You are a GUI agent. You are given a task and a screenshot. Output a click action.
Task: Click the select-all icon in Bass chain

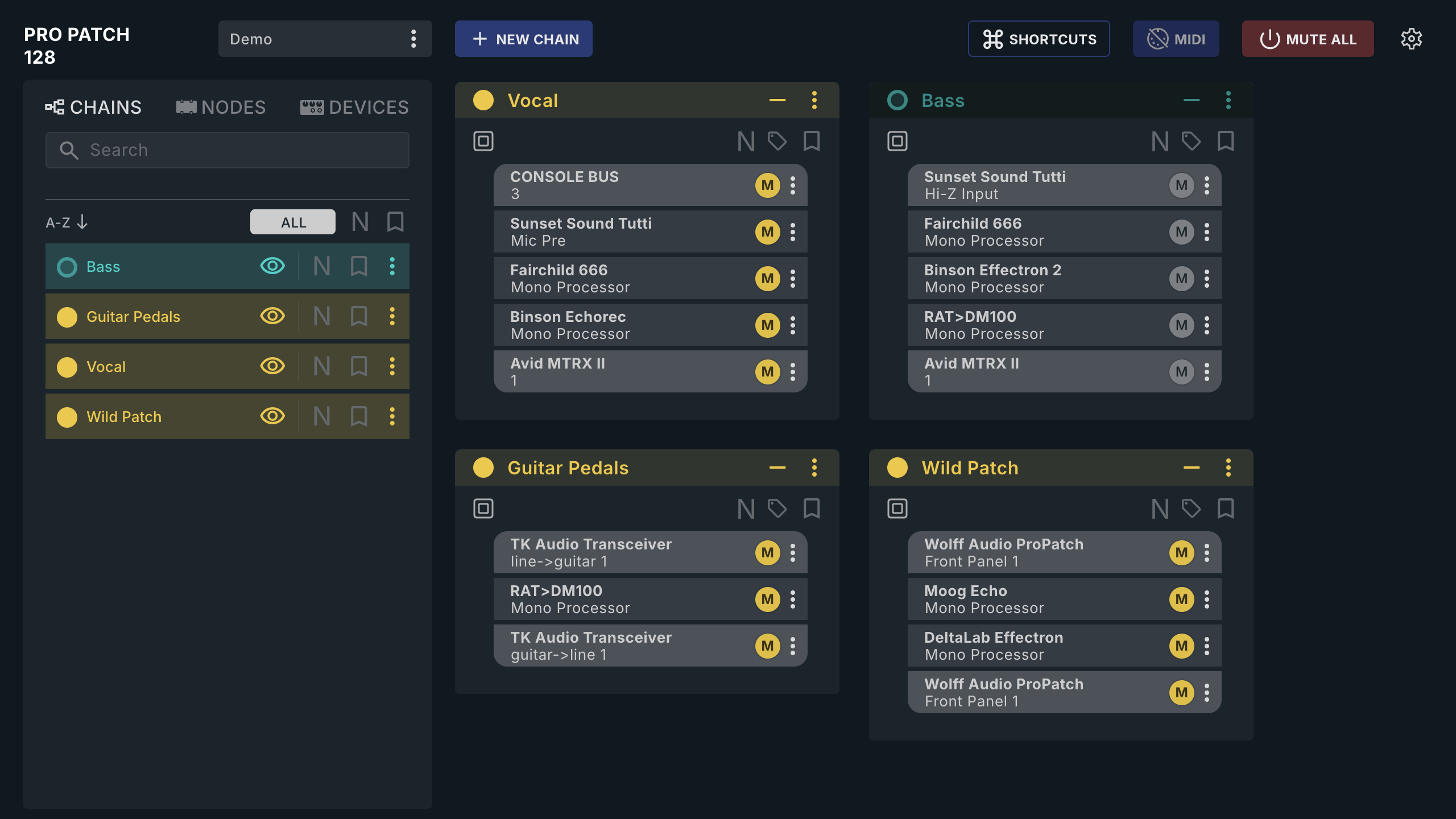point(897,141)
